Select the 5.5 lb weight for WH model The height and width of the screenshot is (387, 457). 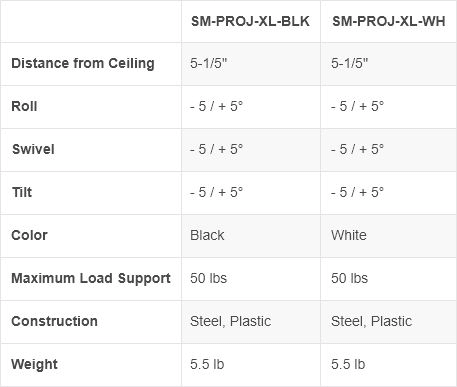pyautogui.click(x=348, y=364)
